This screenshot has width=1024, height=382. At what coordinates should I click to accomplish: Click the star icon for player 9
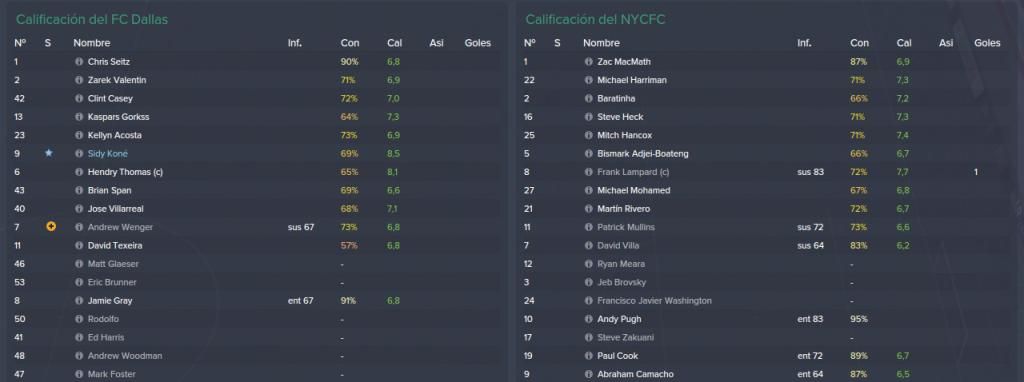click(x=48, y=153)
